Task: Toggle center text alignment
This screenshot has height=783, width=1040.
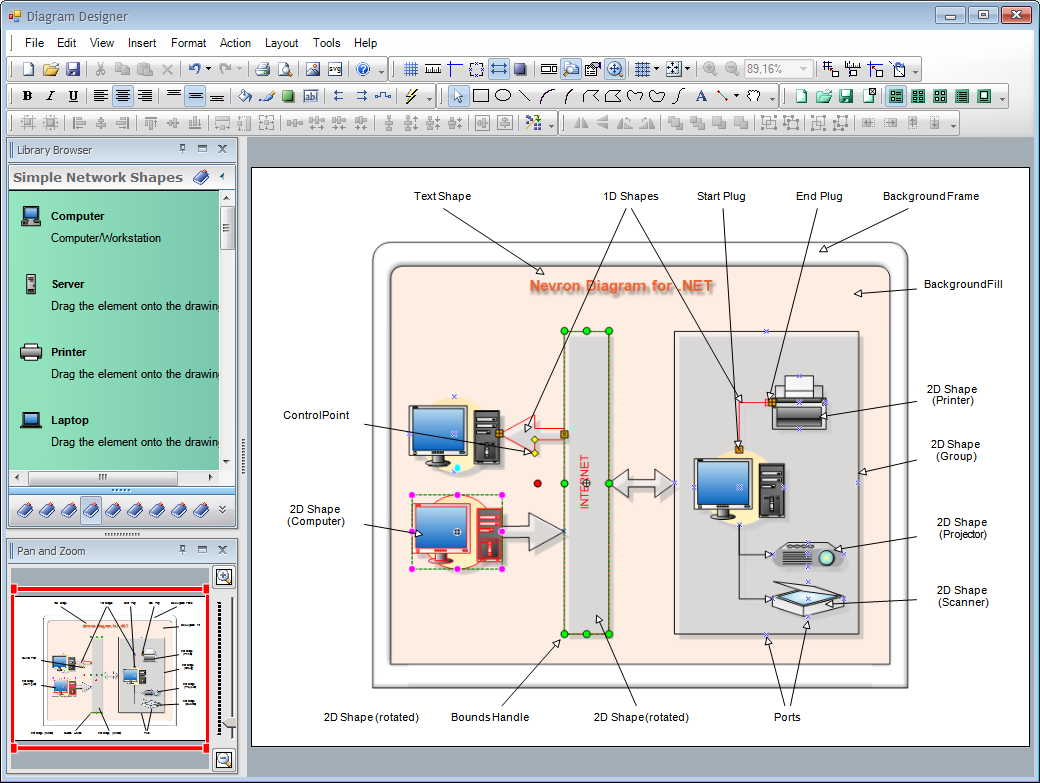Action: click(x=122, y=96)
